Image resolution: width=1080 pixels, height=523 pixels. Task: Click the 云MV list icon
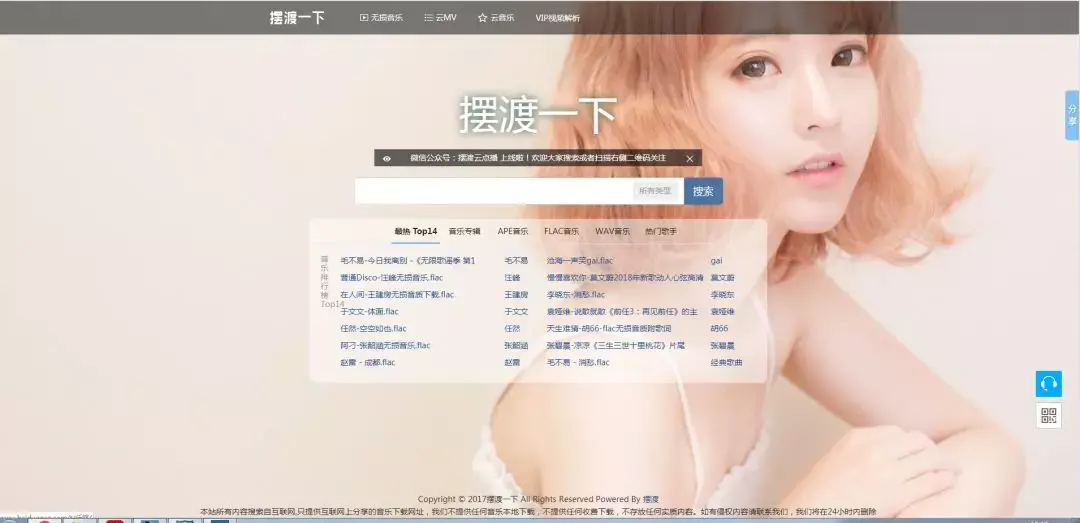pos(428,18)
